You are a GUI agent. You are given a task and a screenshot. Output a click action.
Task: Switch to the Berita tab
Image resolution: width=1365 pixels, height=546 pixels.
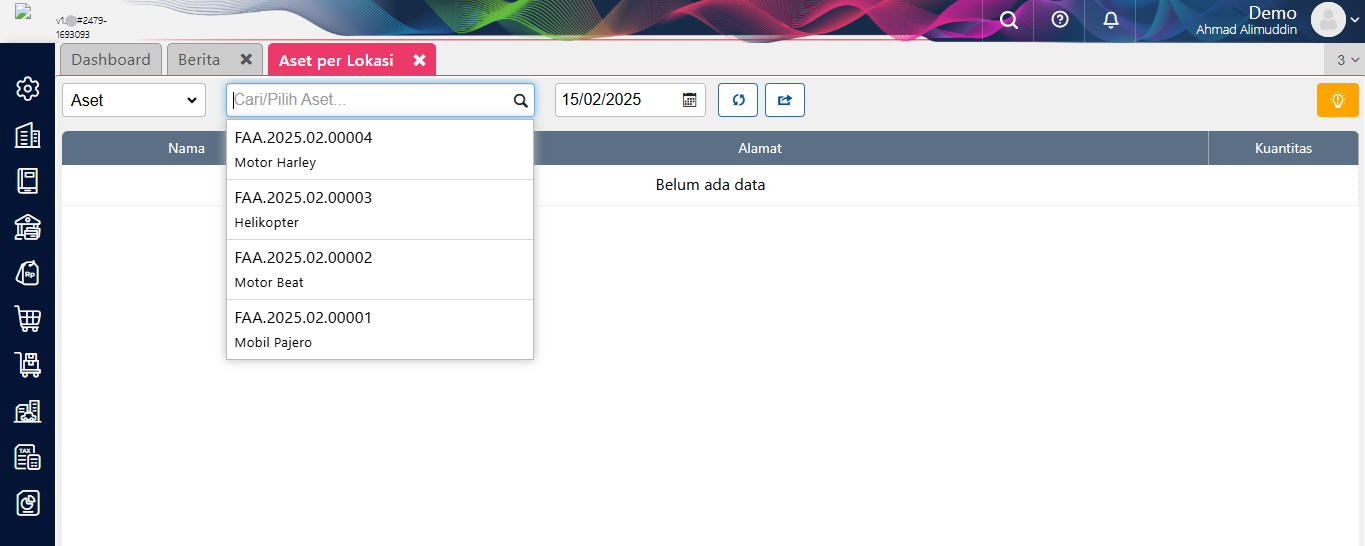point(199,60)
